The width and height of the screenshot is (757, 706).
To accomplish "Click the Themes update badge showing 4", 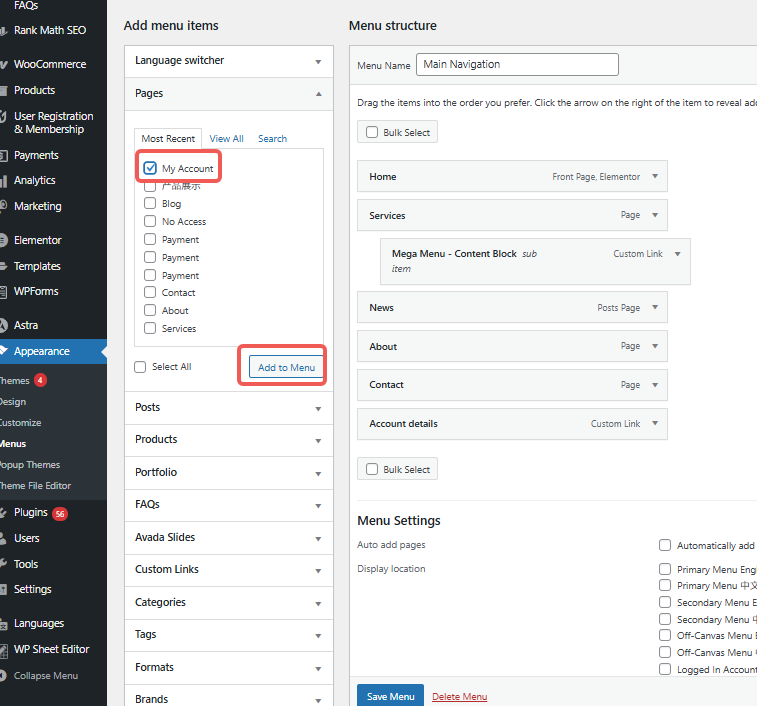I will point(40,380).
